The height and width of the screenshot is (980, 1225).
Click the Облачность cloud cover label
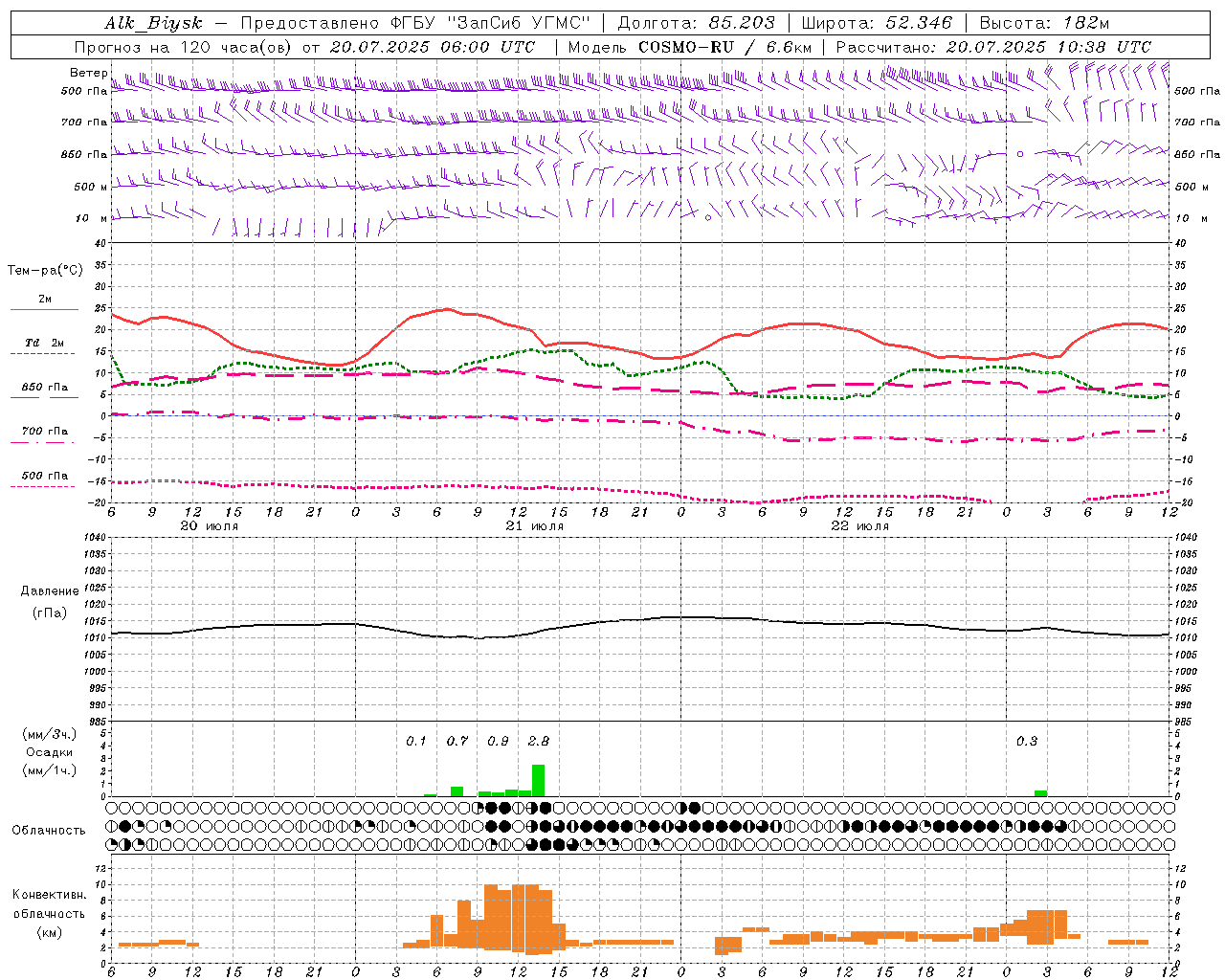[x=49, y=831]
